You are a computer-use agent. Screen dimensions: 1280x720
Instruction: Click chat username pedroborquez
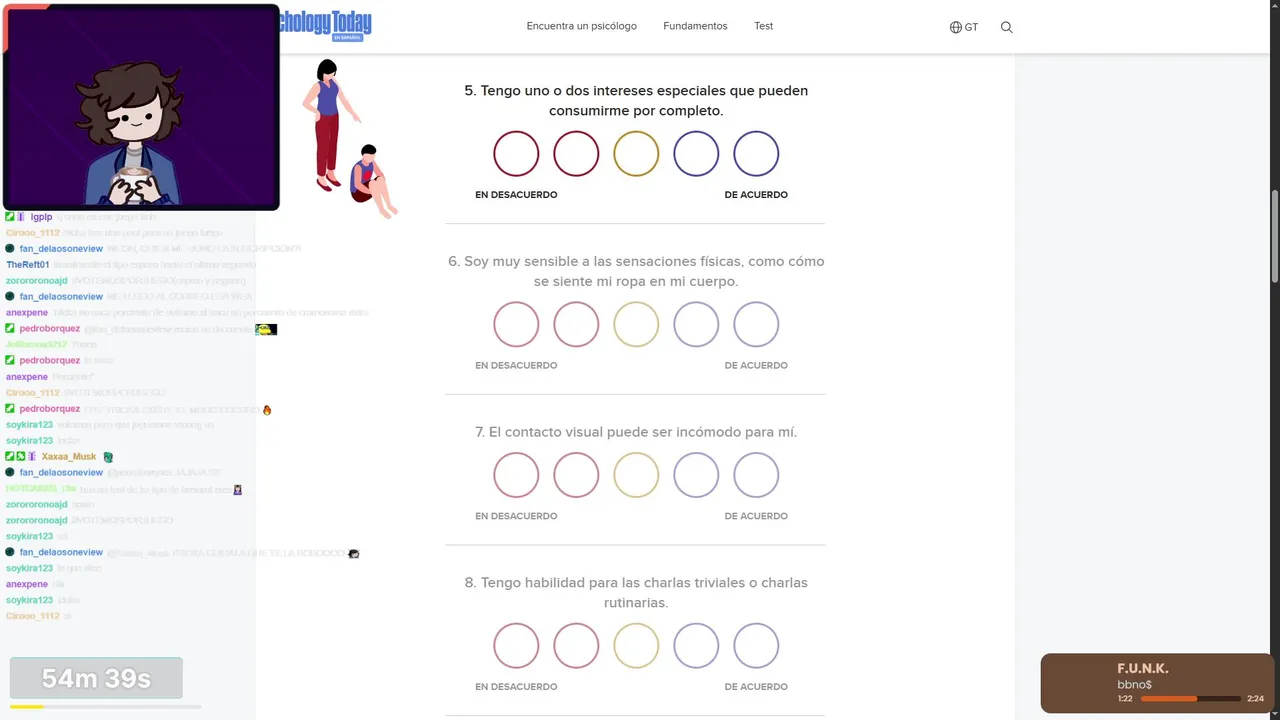pyautogui.click(x=49, y=328)
